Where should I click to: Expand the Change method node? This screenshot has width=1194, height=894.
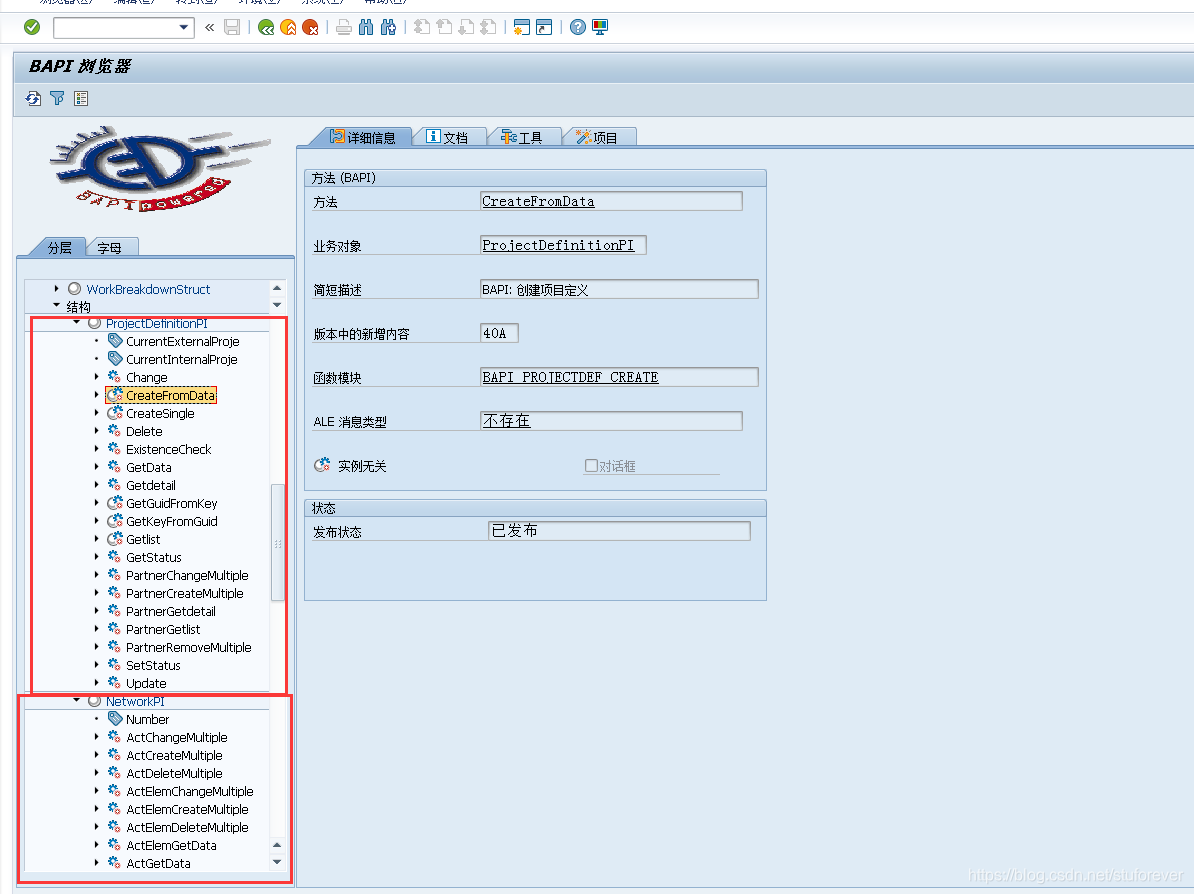point(96,376)
